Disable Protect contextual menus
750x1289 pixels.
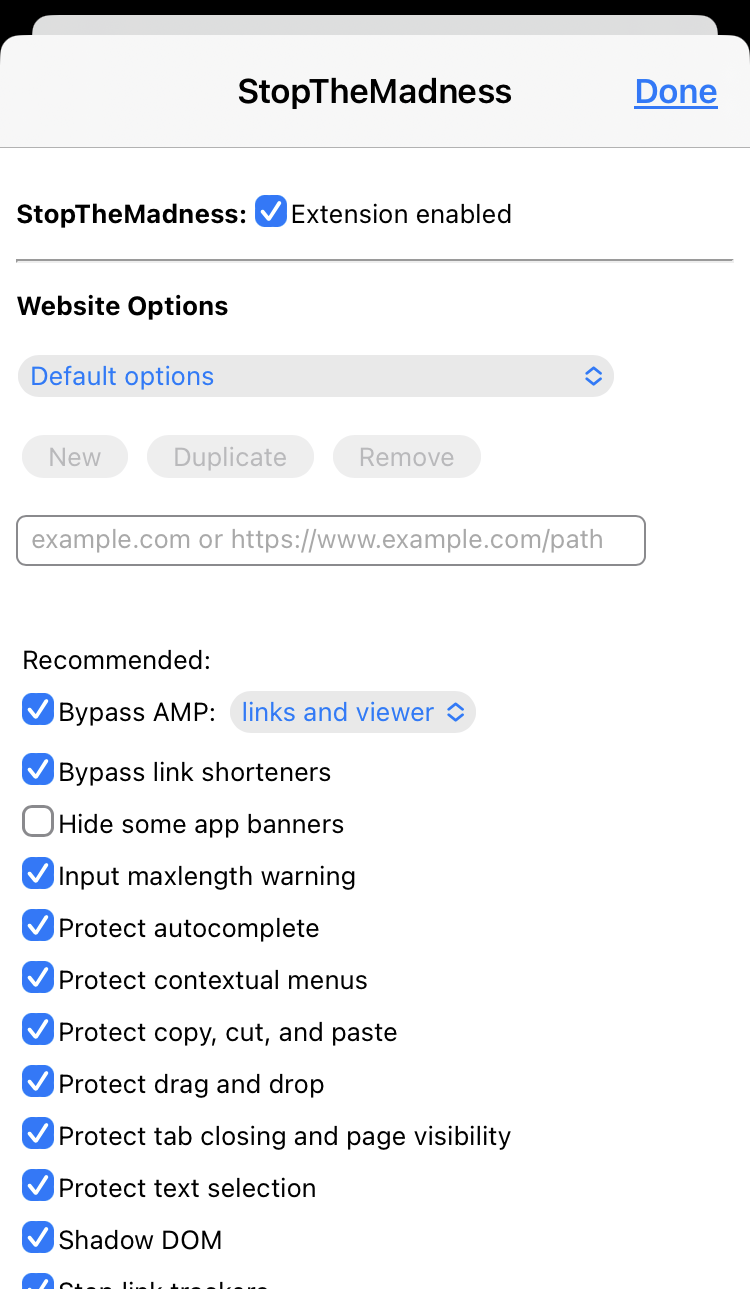tap(38, 978)
